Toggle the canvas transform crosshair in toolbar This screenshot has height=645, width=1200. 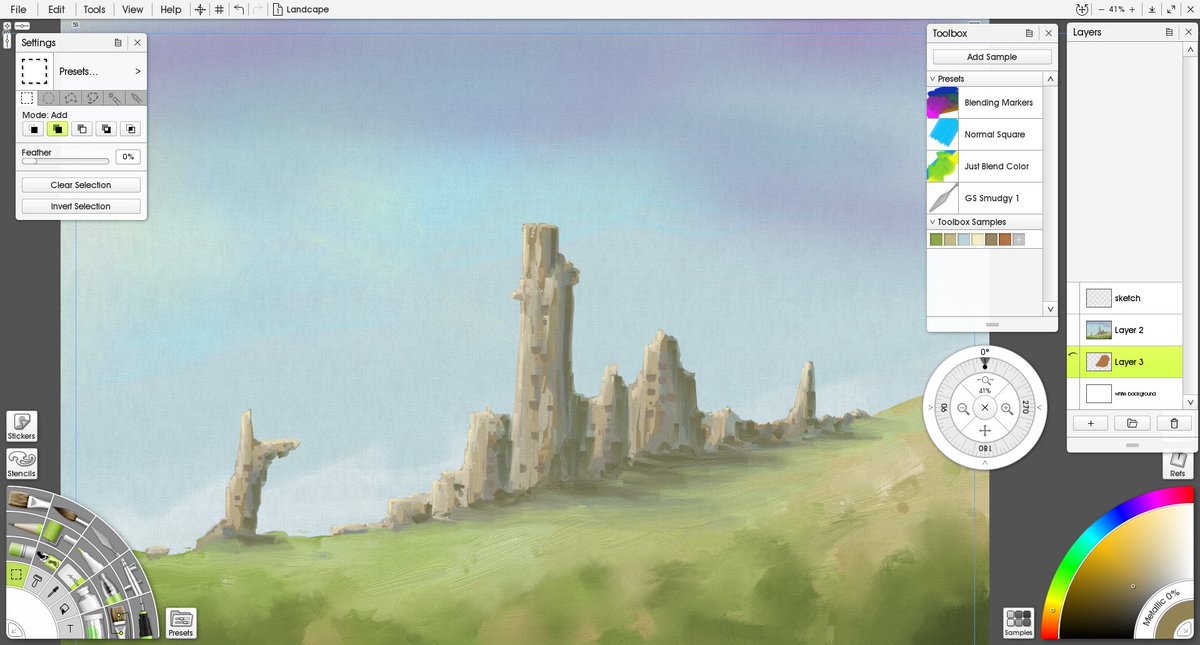click(200, 9)
